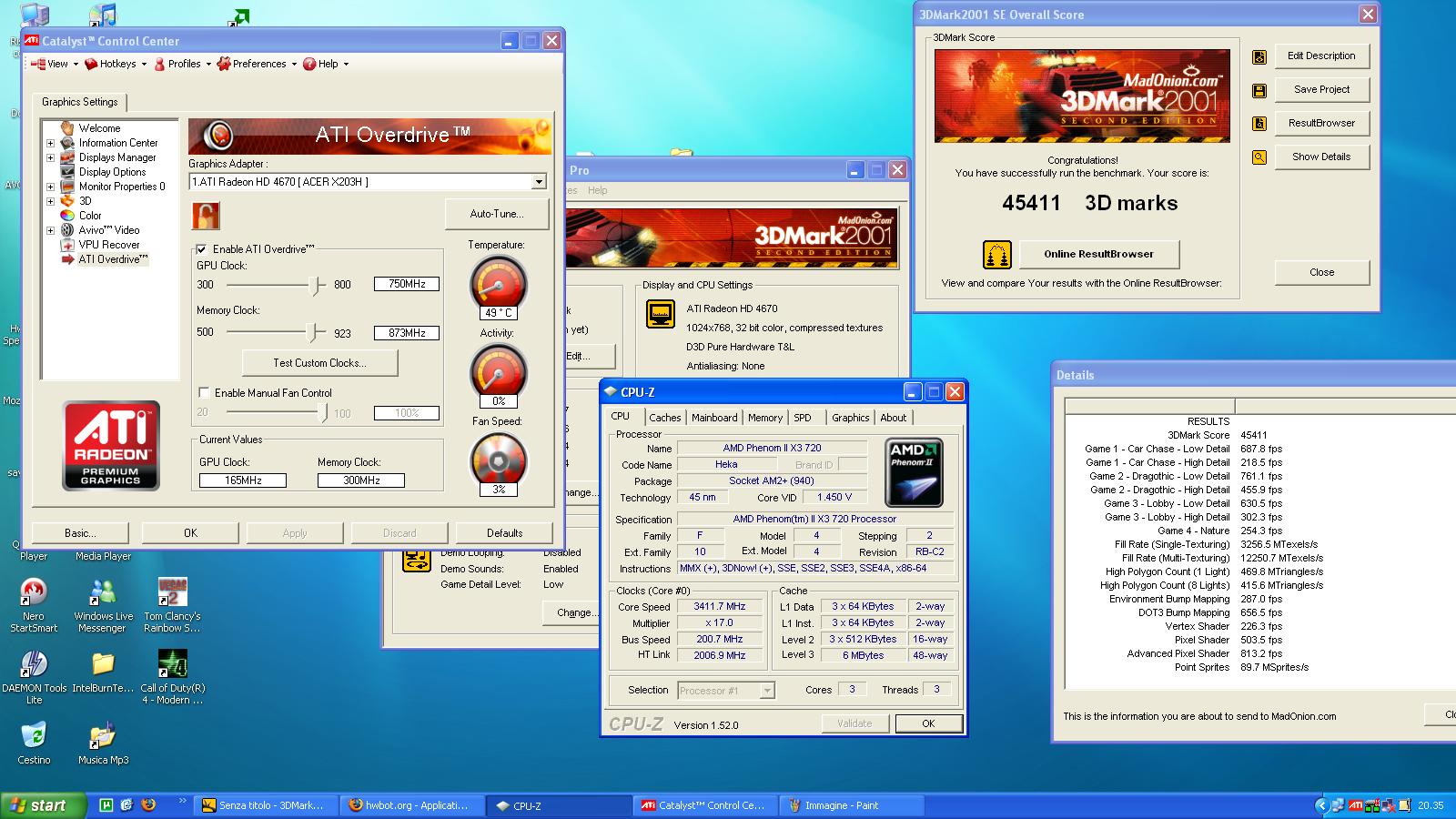The height and width of the screenshot is (819, 1456).
Task: Open the Processor Selection dropdown in CPU-Z
Action: pyautogui.click(x=766, y=691)
